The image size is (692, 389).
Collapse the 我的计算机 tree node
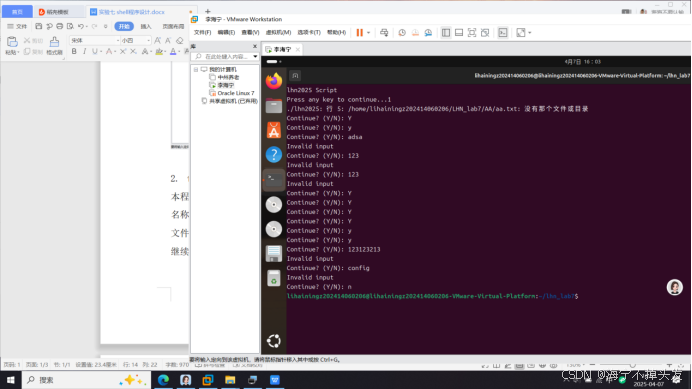(x=196, y=70)
